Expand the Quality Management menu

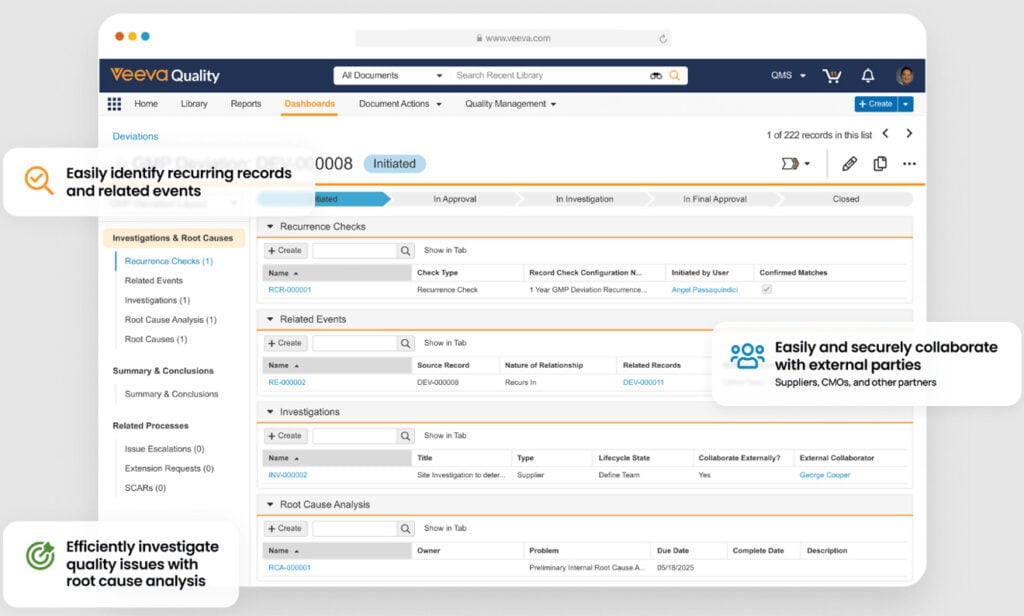coord(510,104)
